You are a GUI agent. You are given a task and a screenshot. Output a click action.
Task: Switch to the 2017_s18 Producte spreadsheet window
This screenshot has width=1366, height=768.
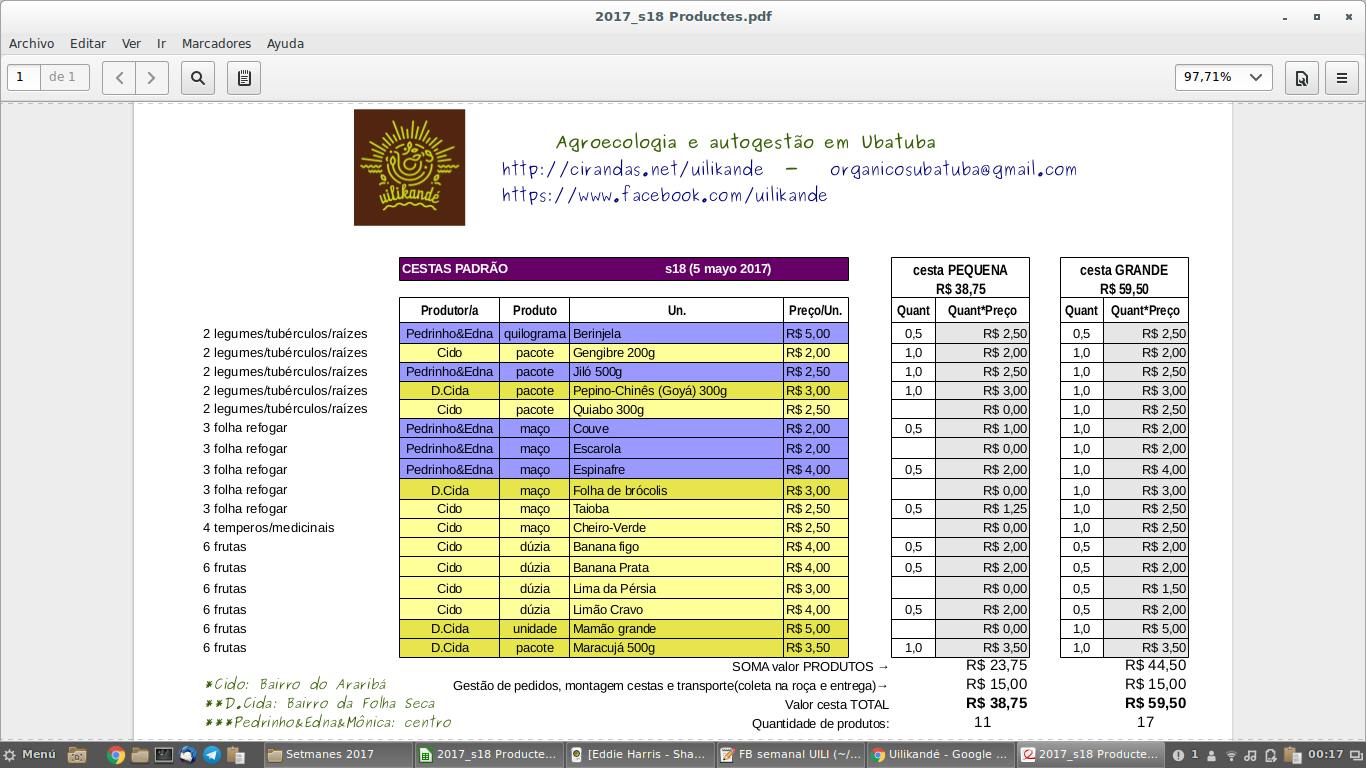click(489, 755)
